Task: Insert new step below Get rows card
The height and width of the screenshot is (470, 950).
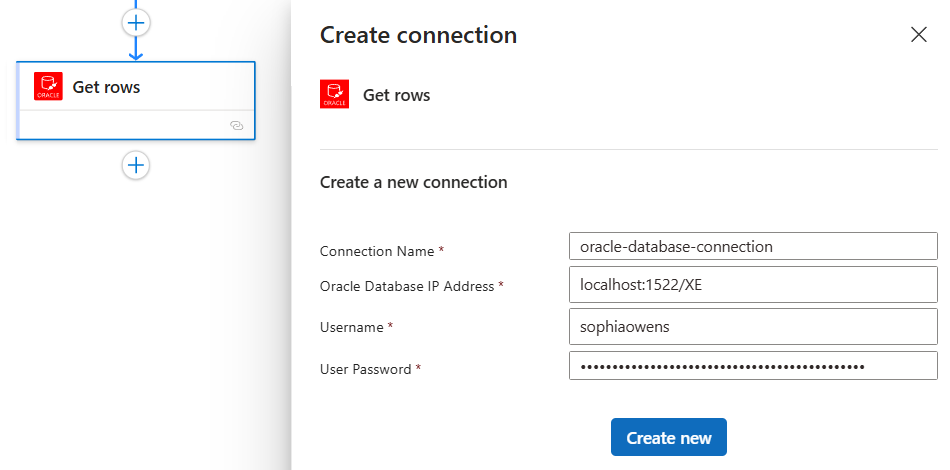Action: tap(136, 165)
